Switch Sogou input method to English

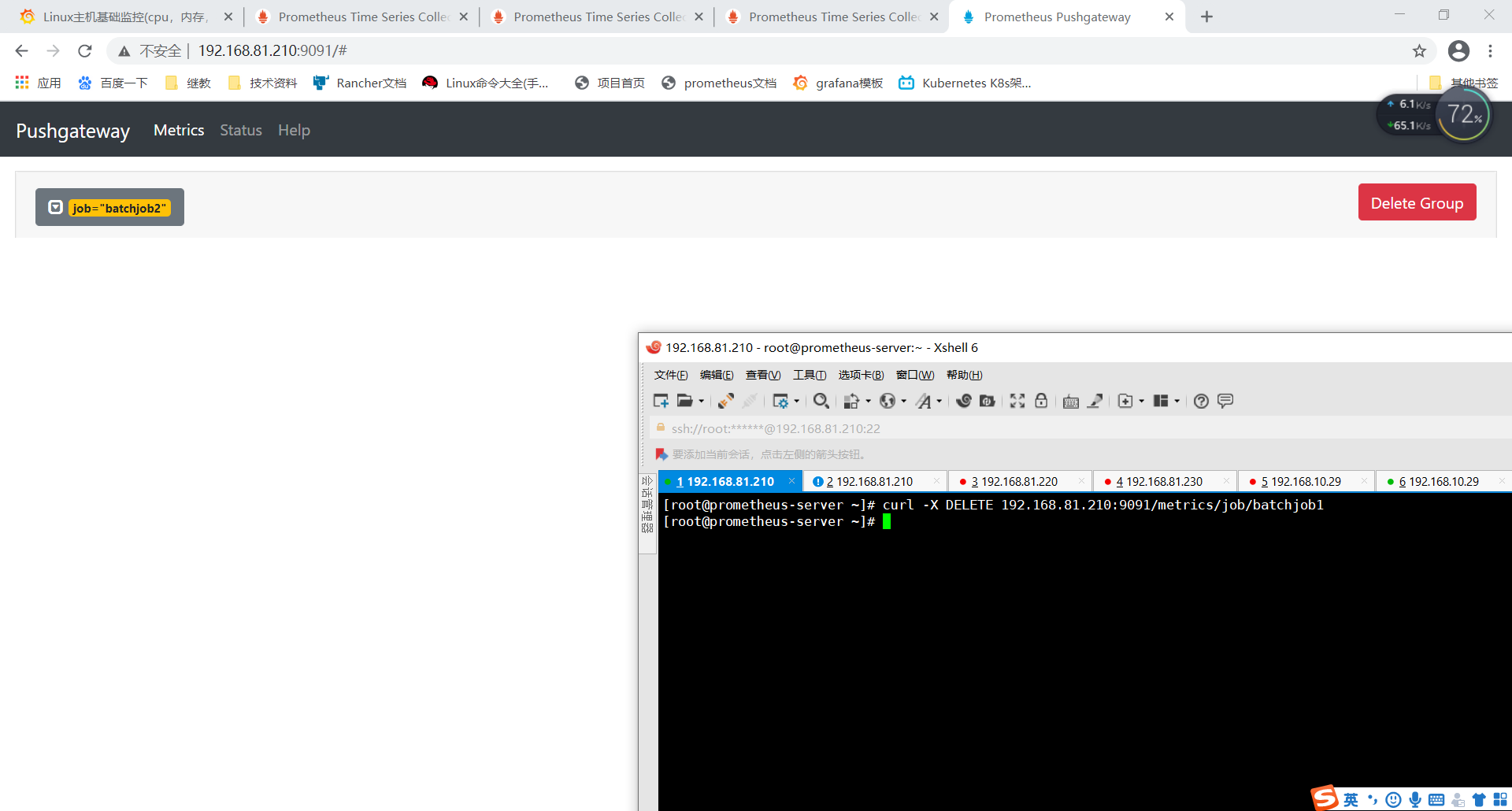(x=1350, y=798)
